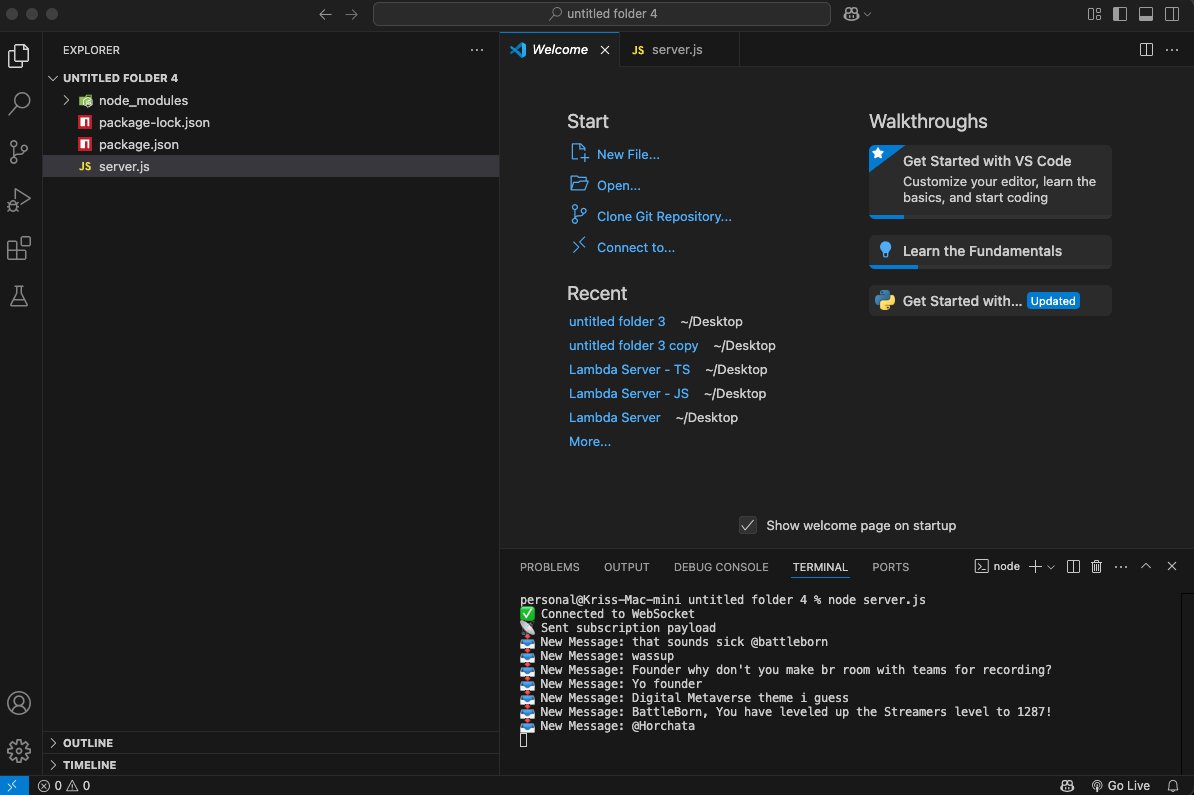Image resolution: width=1194 pixels, height=795 pixels.
Task: Show errors and warnings count in status bar
Action: (64, 785)
